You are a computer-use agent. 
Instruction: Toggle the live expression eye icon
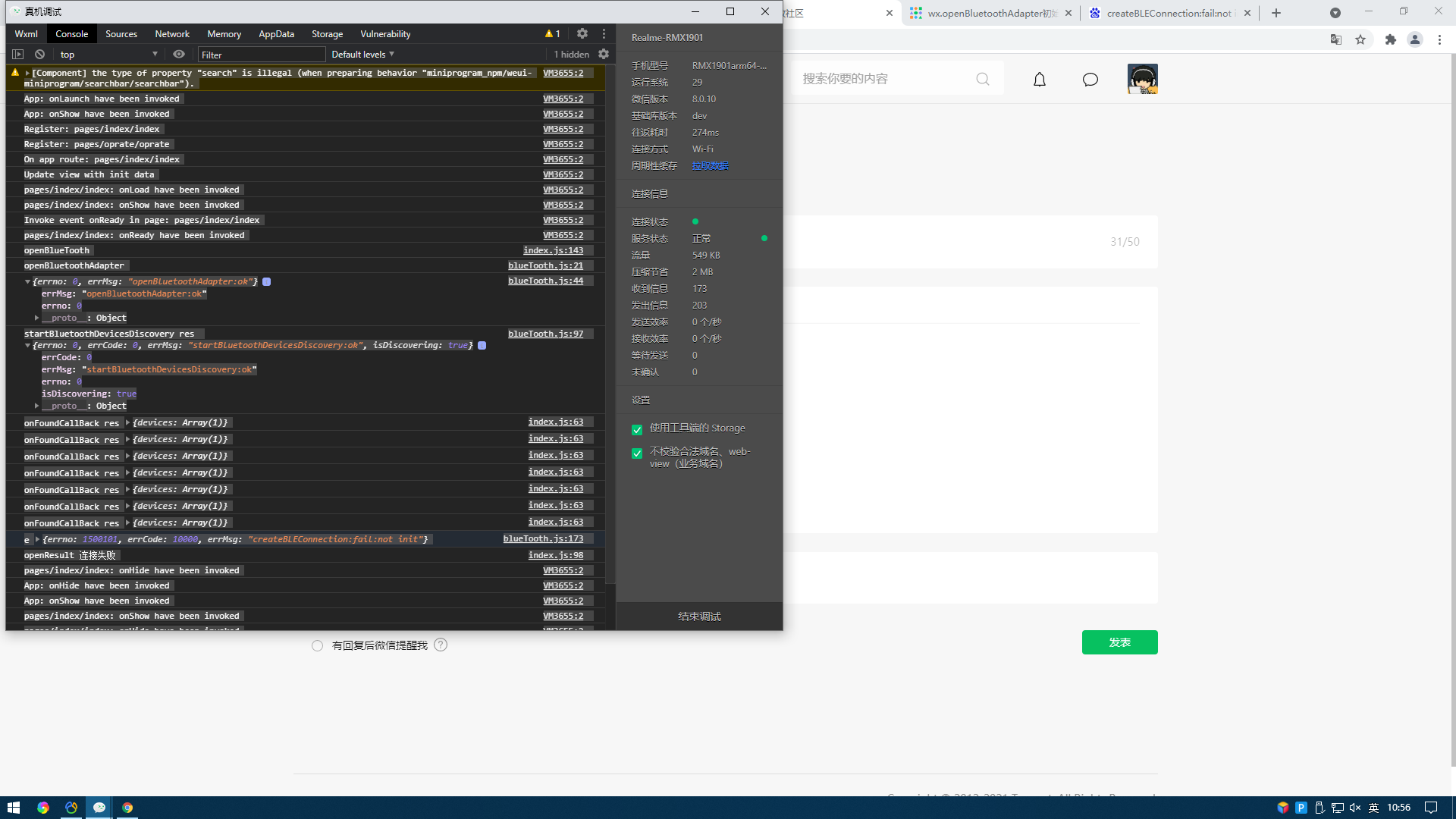179,54
